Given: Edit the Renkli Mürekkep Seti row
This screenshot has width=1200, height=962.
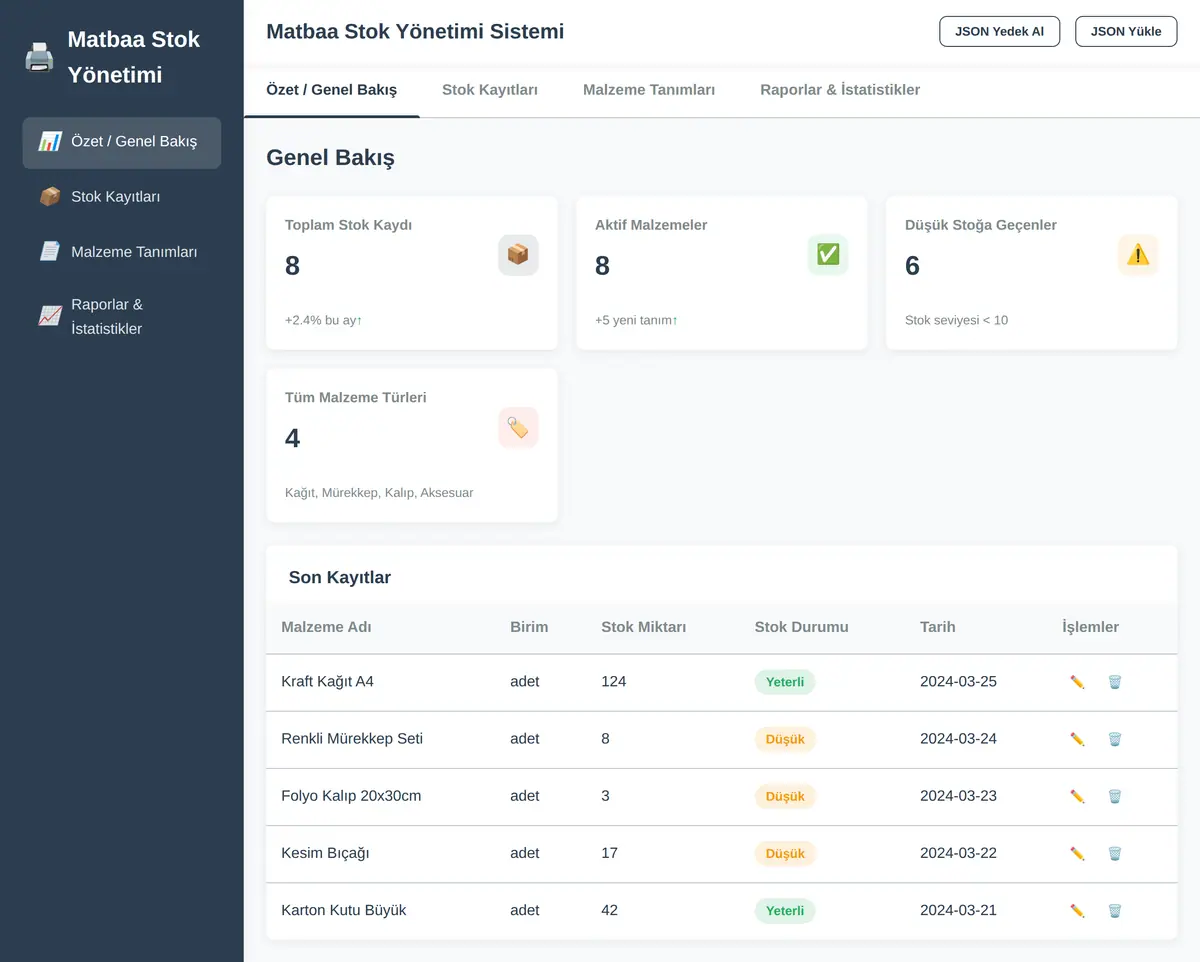Looking at the screenshot, I should coord(1077,739).
